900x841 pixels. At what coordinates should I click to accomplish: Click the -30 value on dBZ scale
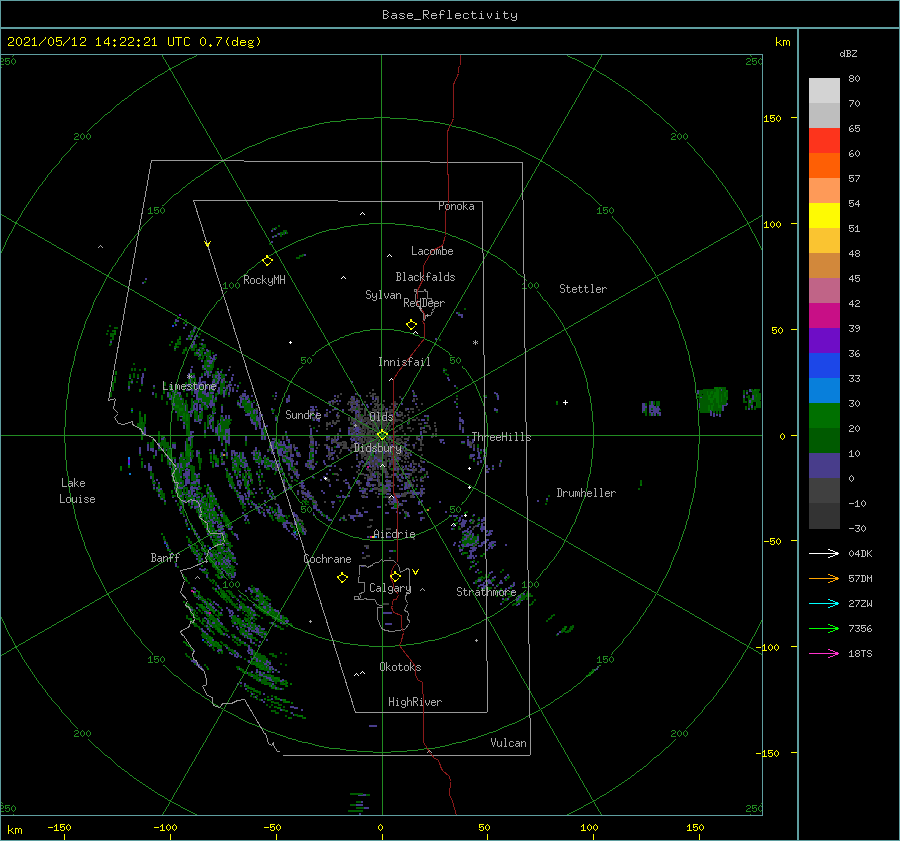coord(858,528)
